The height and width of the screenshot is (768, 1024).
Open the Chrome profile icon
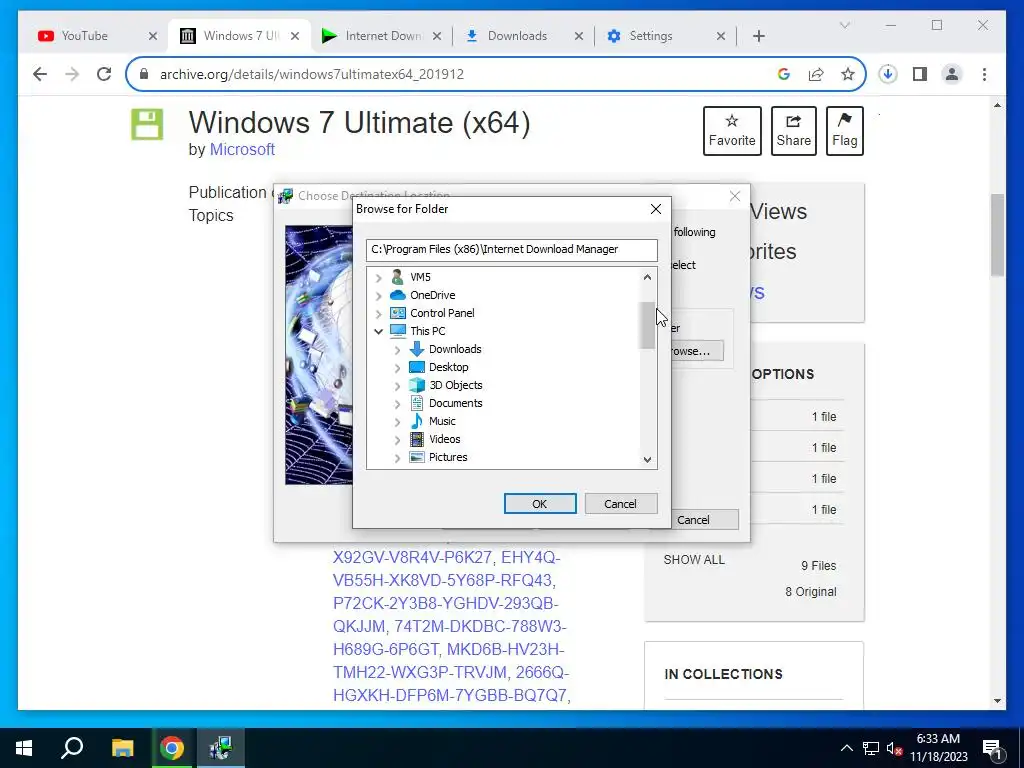(x=952, y=74)
